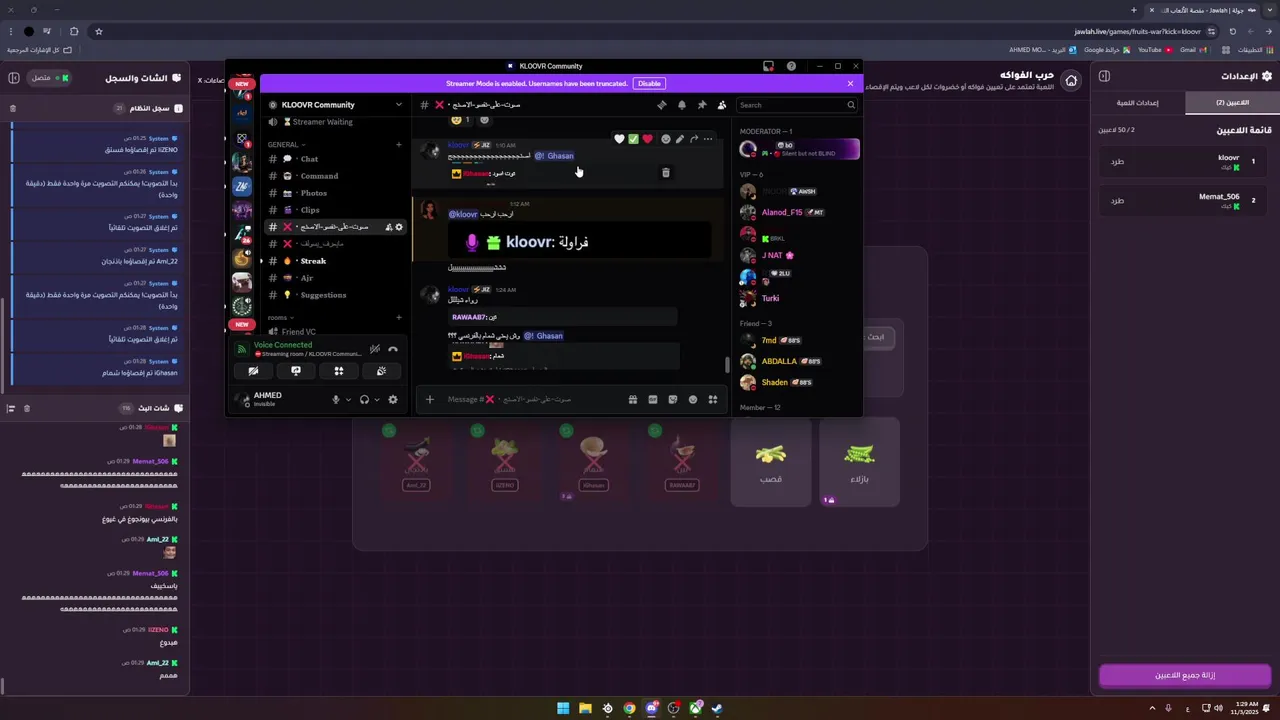1280x720 pixels.
Task: Open screen share stream options
Action: (x=296, y=371)
